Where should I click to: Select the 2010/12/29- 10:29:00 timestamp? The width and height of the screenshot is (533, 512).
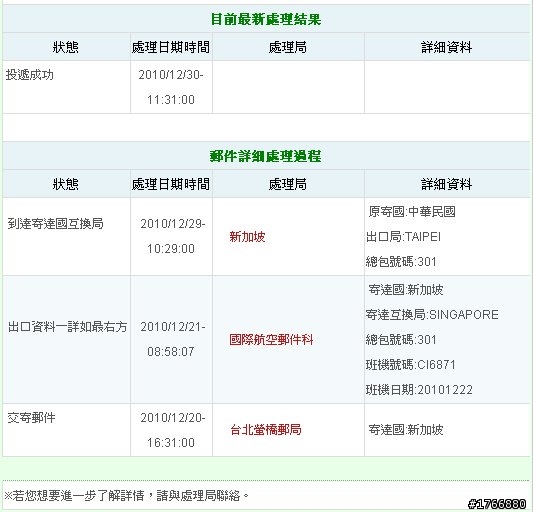[x=172, y=236]
